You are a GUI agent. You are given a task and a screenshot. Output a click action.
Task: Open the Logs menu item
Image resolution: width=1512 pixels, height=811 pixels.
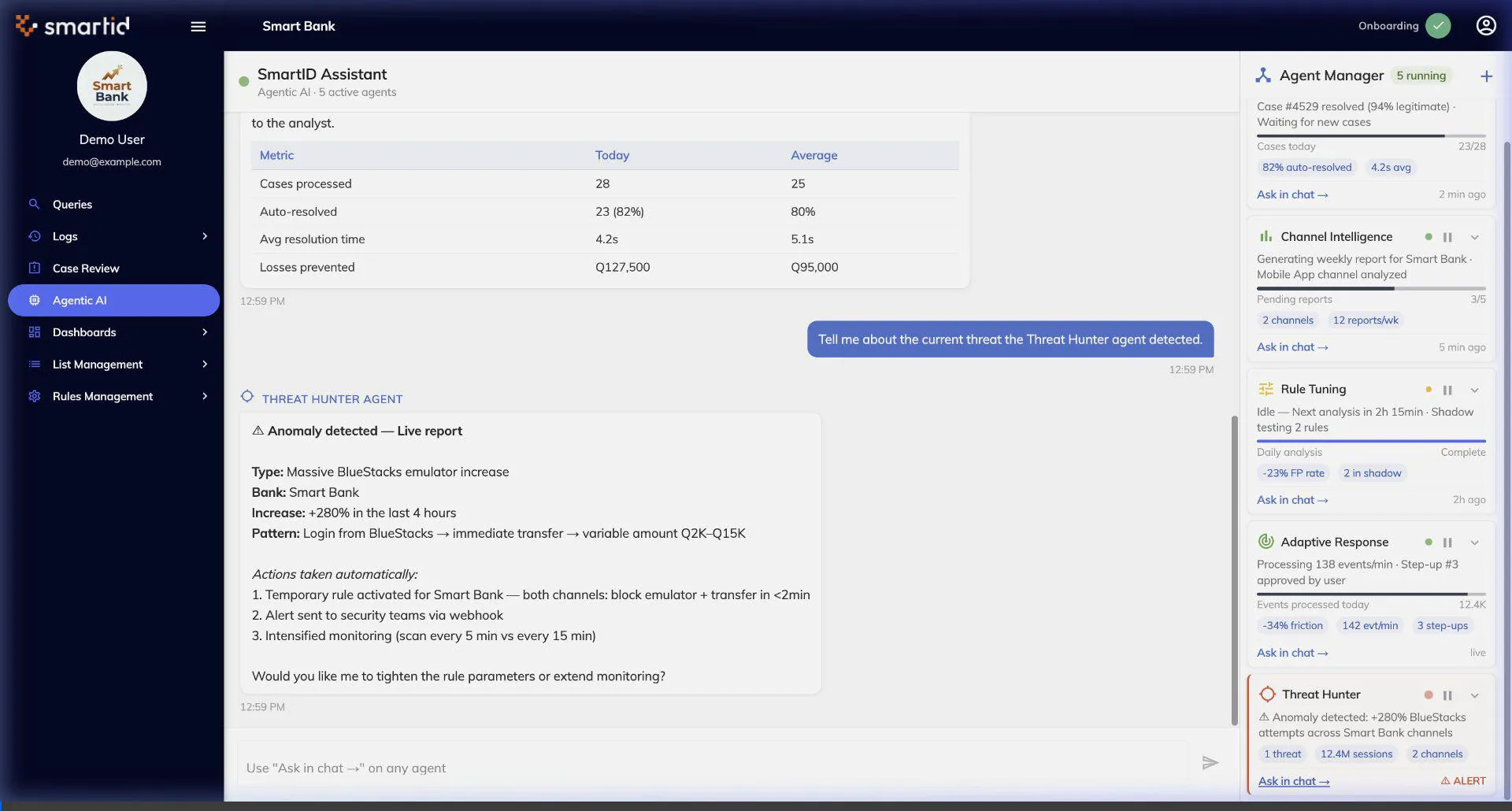tap(113, 236)
